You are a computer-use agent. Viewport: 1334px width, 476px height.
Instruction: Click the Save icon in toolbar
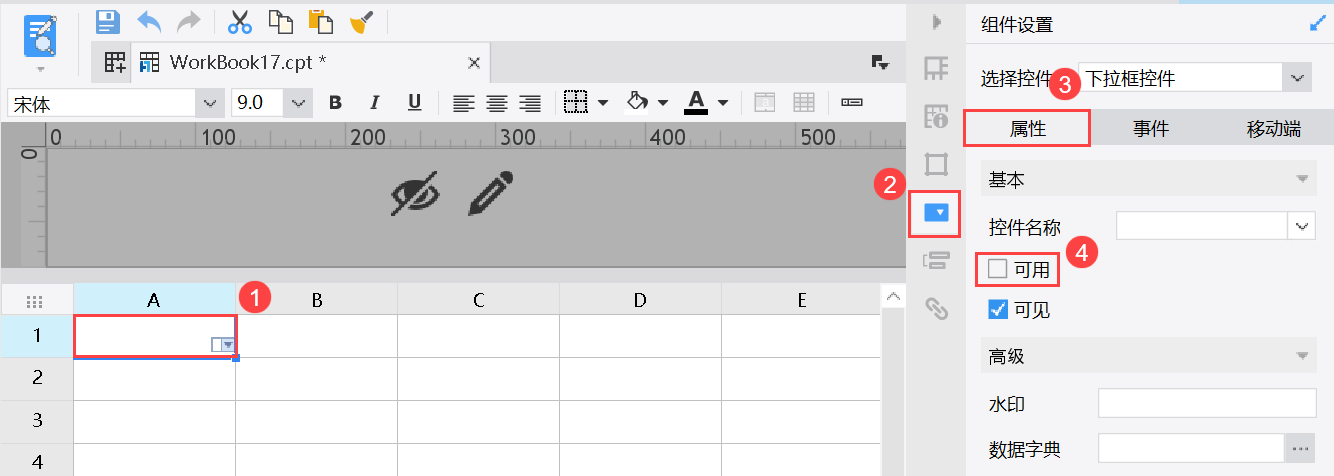point(108,21)
